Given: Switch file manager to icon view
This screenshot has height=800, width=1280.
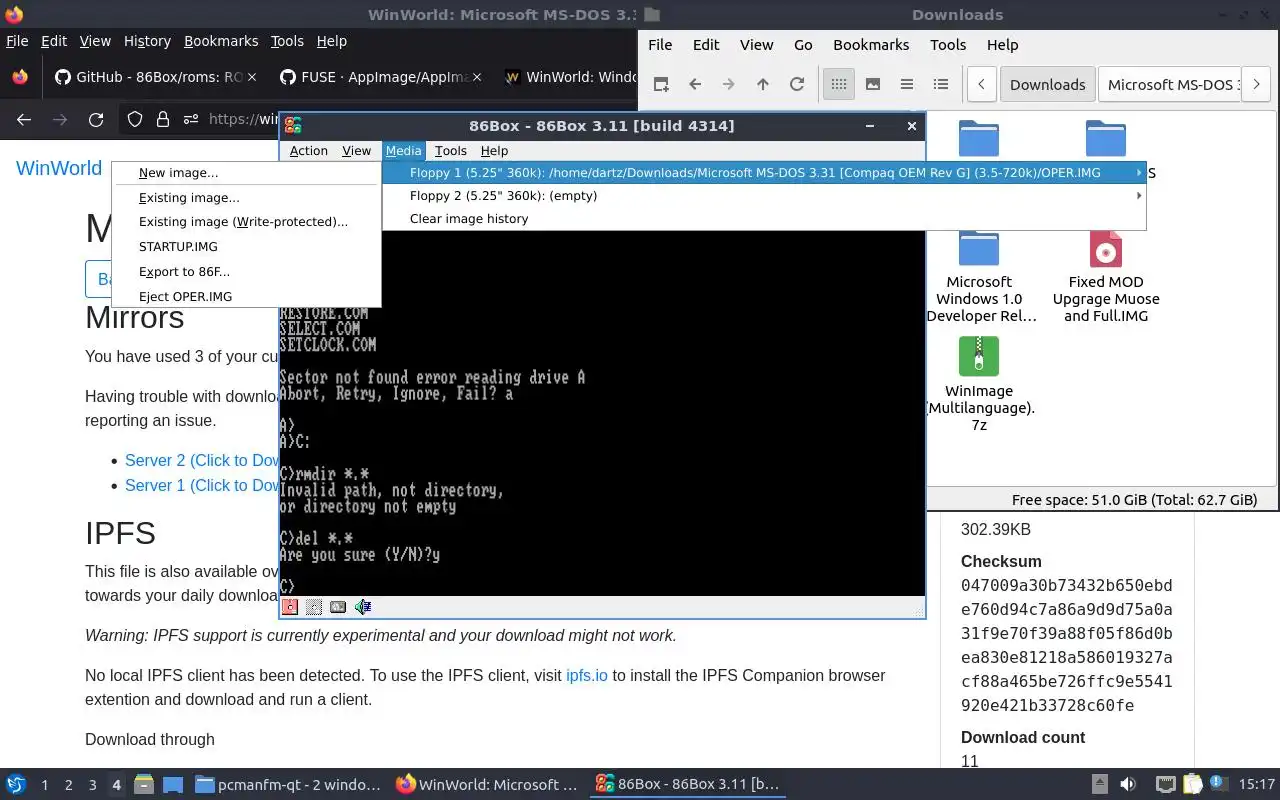Looking at the screenshot, I should click(839, 84).
